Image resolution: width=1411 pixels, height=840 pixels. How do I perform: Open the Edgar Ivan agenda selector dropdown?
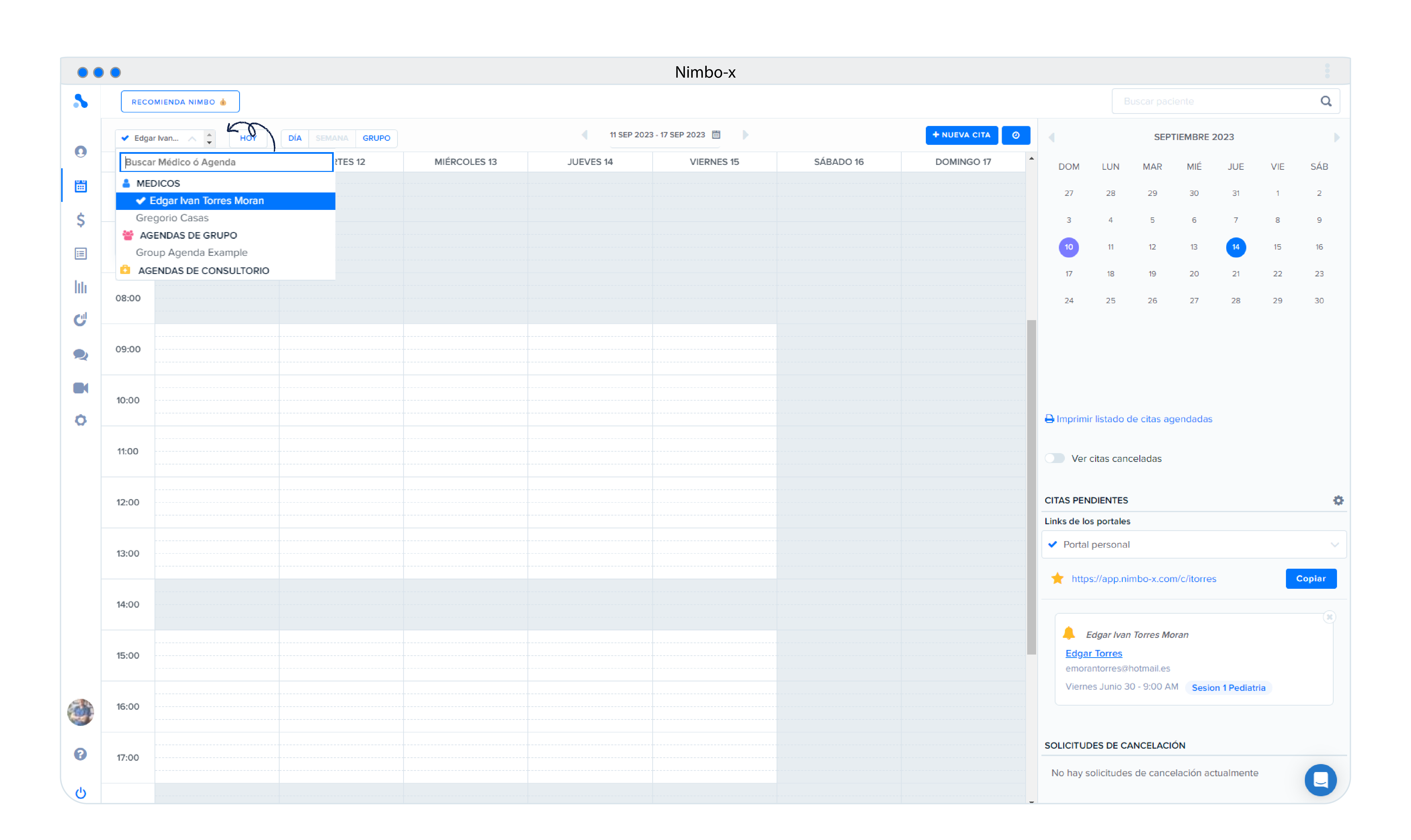click(160, 138)
